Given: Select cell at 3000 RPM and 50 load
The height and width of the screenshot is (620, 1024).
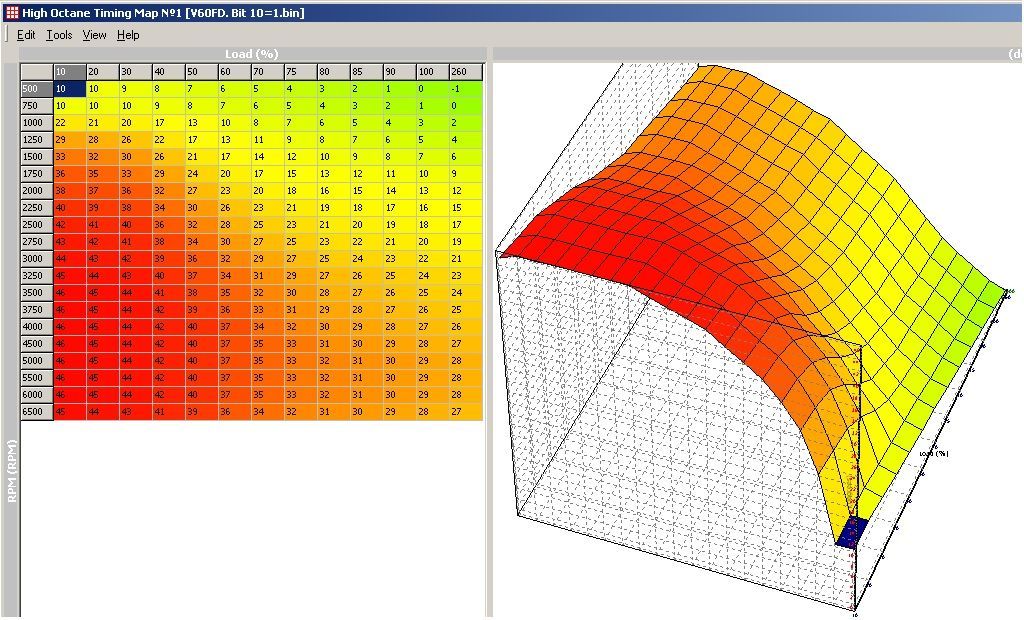Looking at the screenshot, I should (x=201, y=259).
